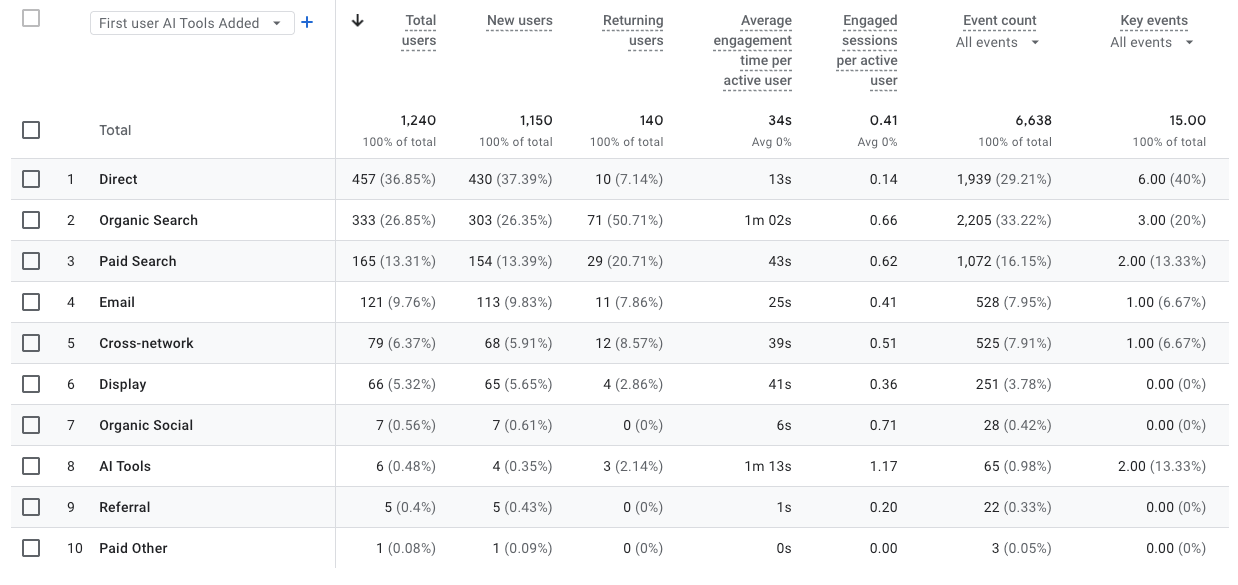This screenshot has height=585, width=1238.
Task: Check the AI Tools row checkbox
Action: (31, 466)
